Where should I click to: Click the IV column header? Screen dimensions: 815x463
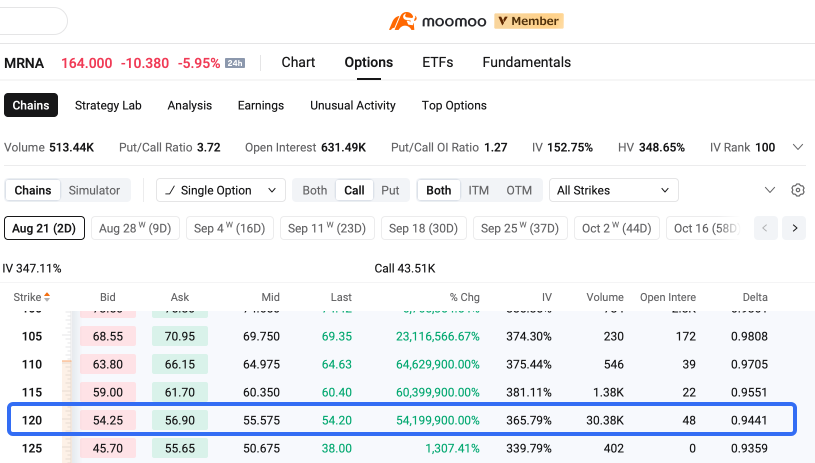point(547,297)
